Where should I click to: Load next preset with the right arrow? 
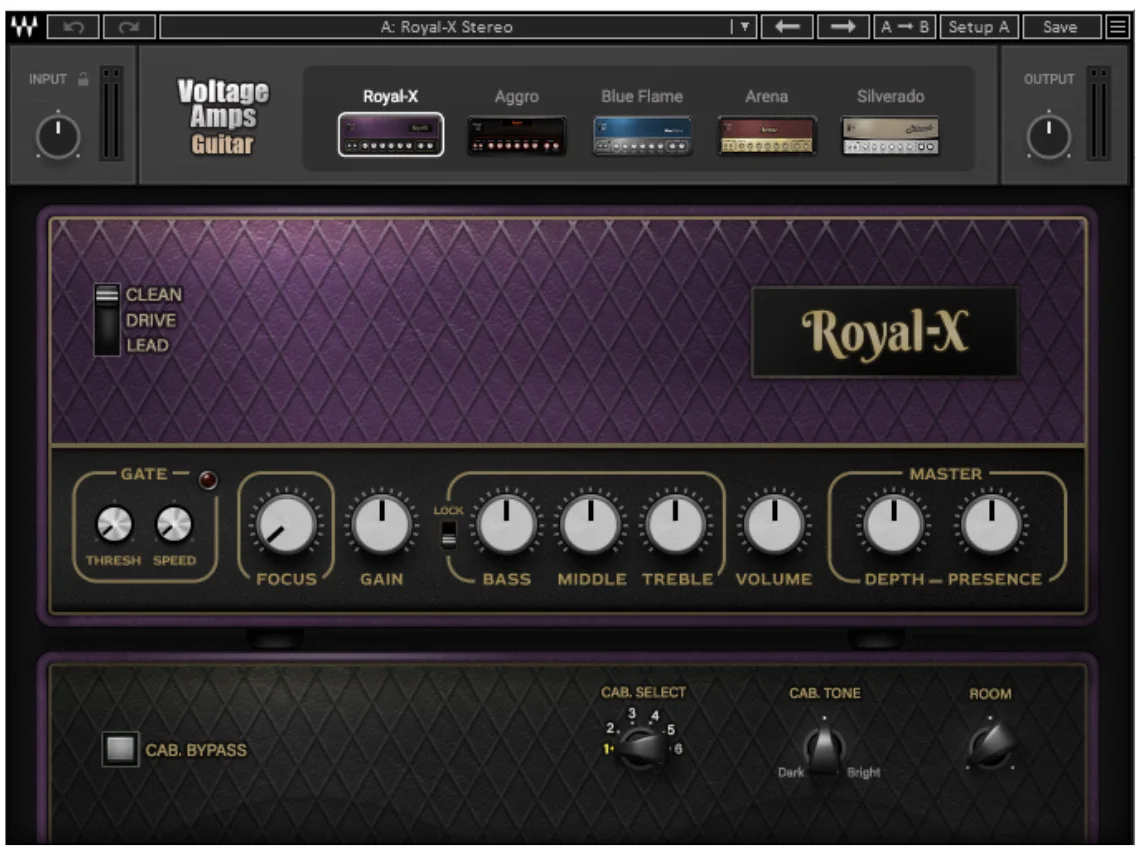842,27
